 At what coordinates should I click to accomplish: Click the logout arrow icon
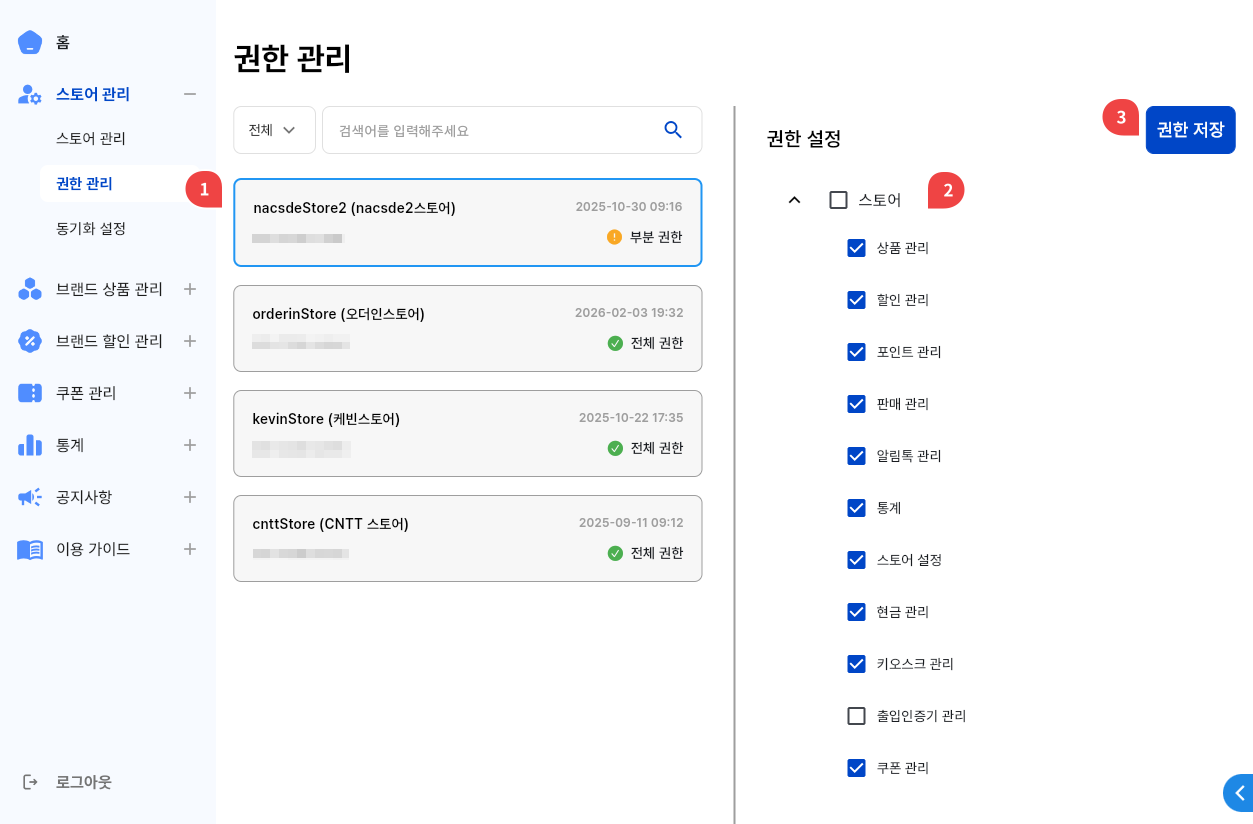pos(30,781)
